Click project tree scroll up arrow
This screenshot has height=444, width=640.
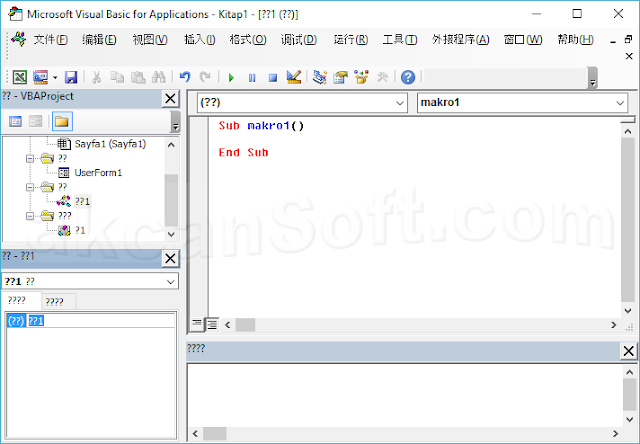coord(171,144)
